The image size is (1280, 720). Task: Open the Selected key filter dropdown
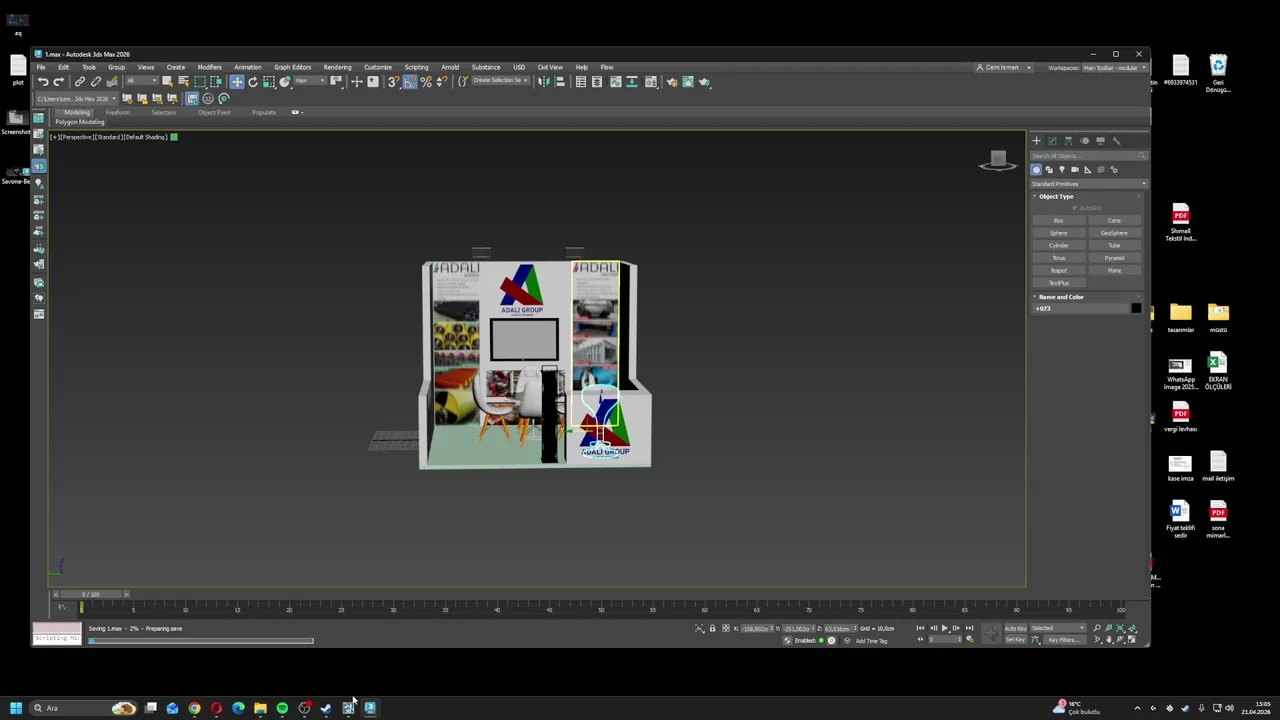coord(1058,628)
